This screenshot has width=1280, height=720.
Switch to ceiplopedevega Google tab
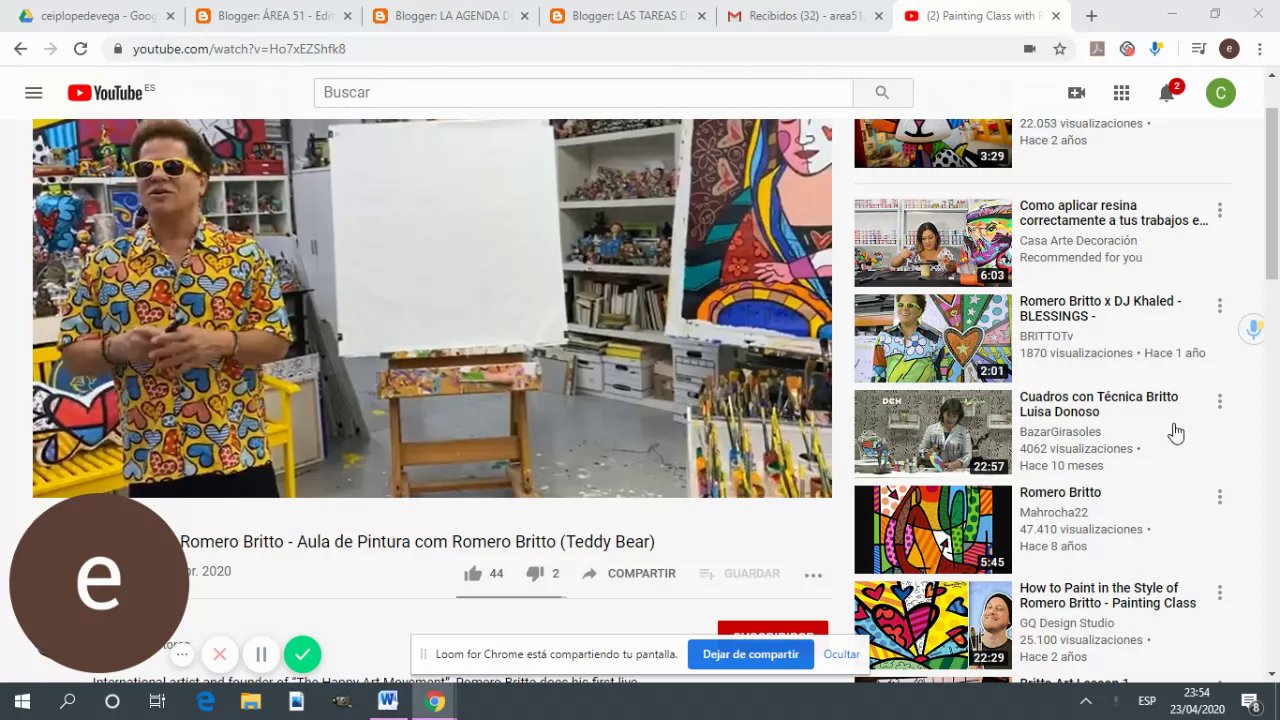[x=95, y=16]
